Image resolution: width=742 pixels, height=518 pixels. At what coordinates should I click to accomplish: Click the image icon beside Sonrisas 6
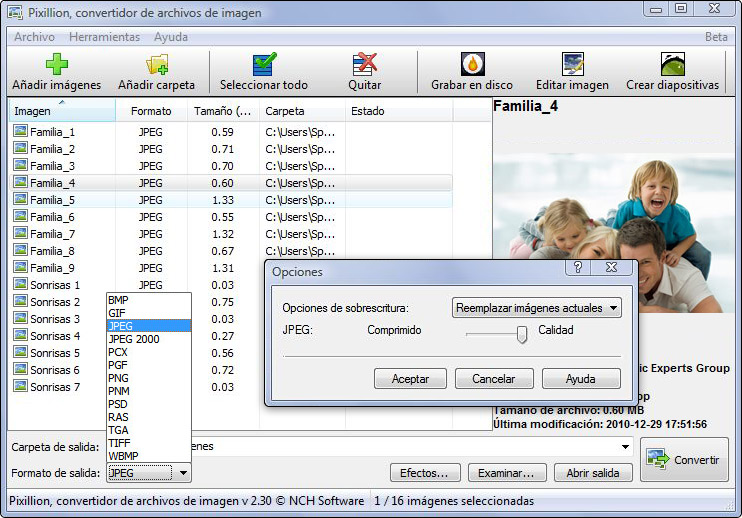[20, 369]
